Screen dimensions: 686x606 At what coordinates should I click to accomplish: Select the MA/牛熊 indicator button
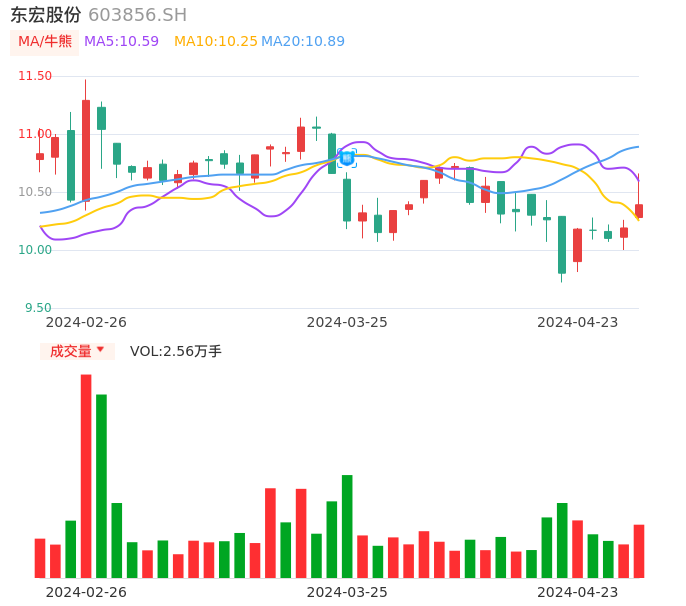[45, 41]
